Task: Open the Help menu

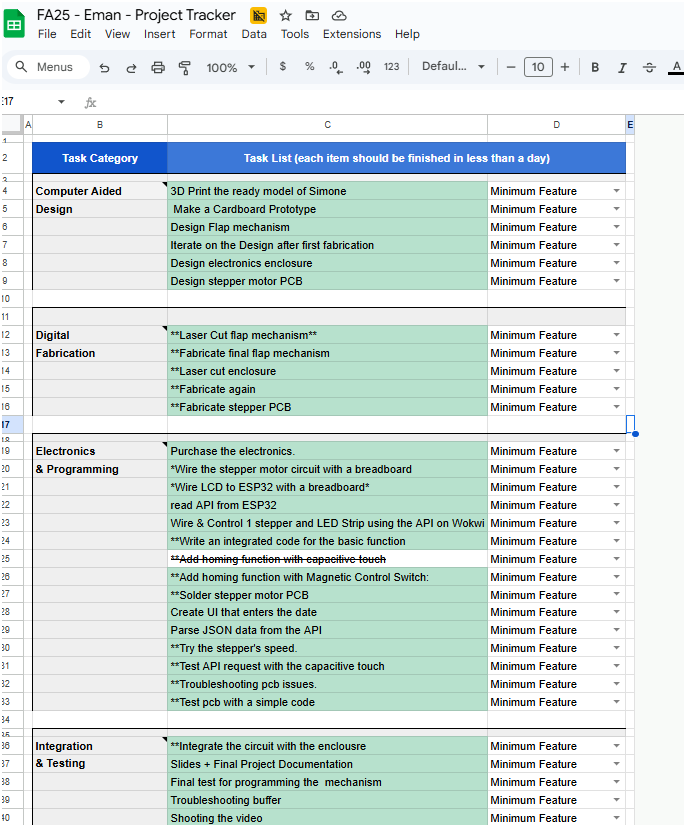Action: 407,34
